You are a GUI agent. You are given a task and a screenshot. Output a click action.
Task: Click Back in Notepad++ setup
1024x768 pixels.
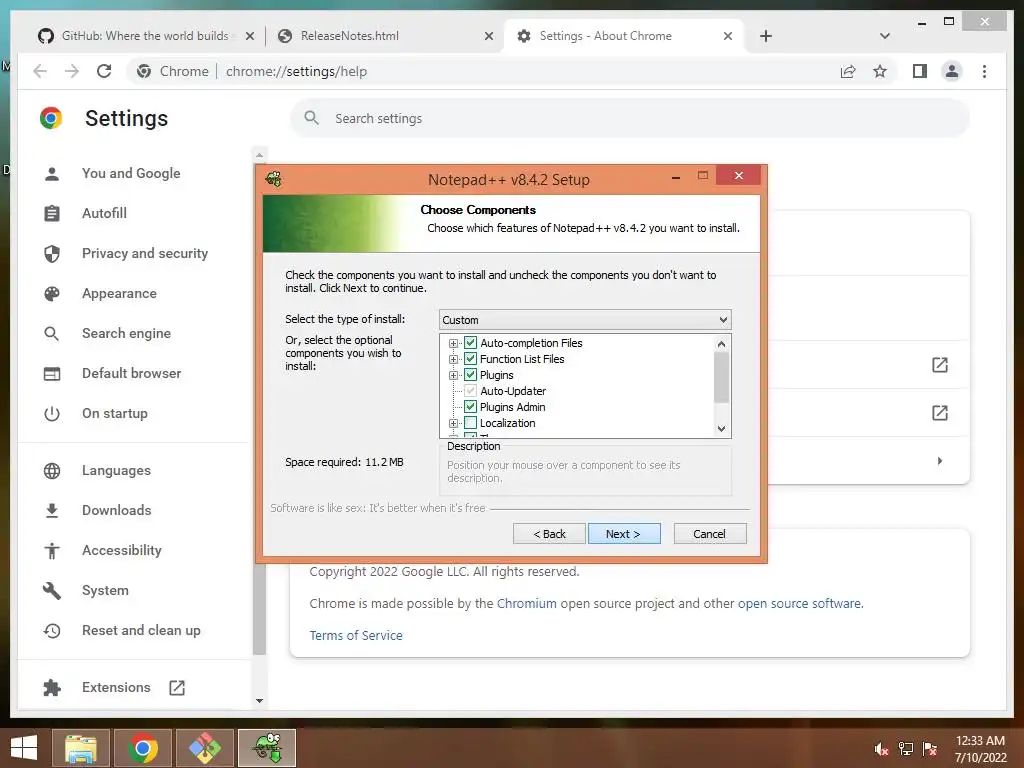point(549,534)
